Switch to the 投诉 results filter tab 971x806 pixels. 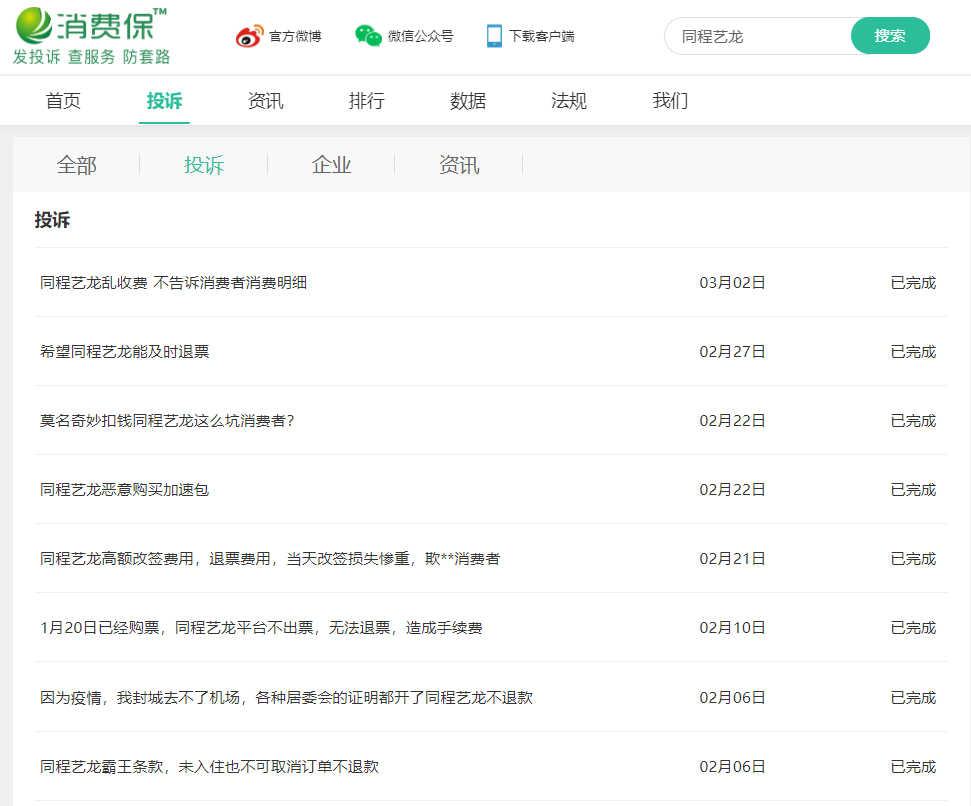tap(204, 165)
